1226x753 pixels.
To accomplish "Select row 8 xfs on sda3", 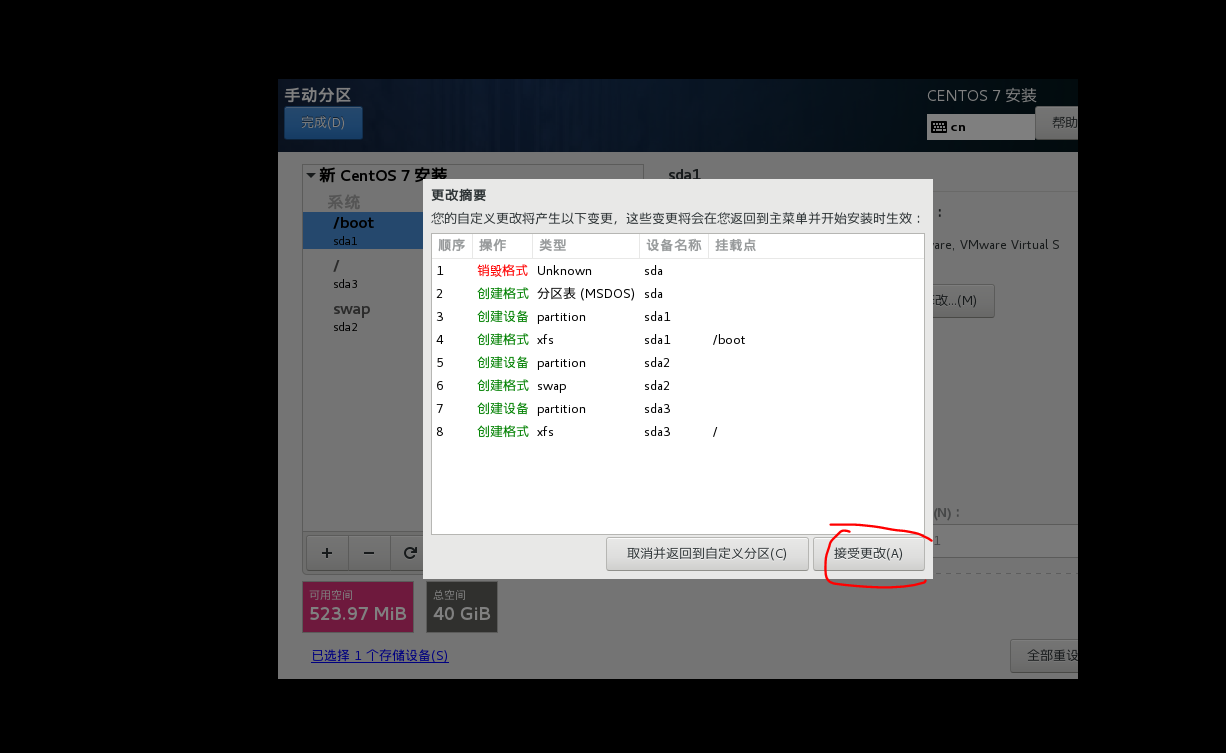I will point(678,432).
